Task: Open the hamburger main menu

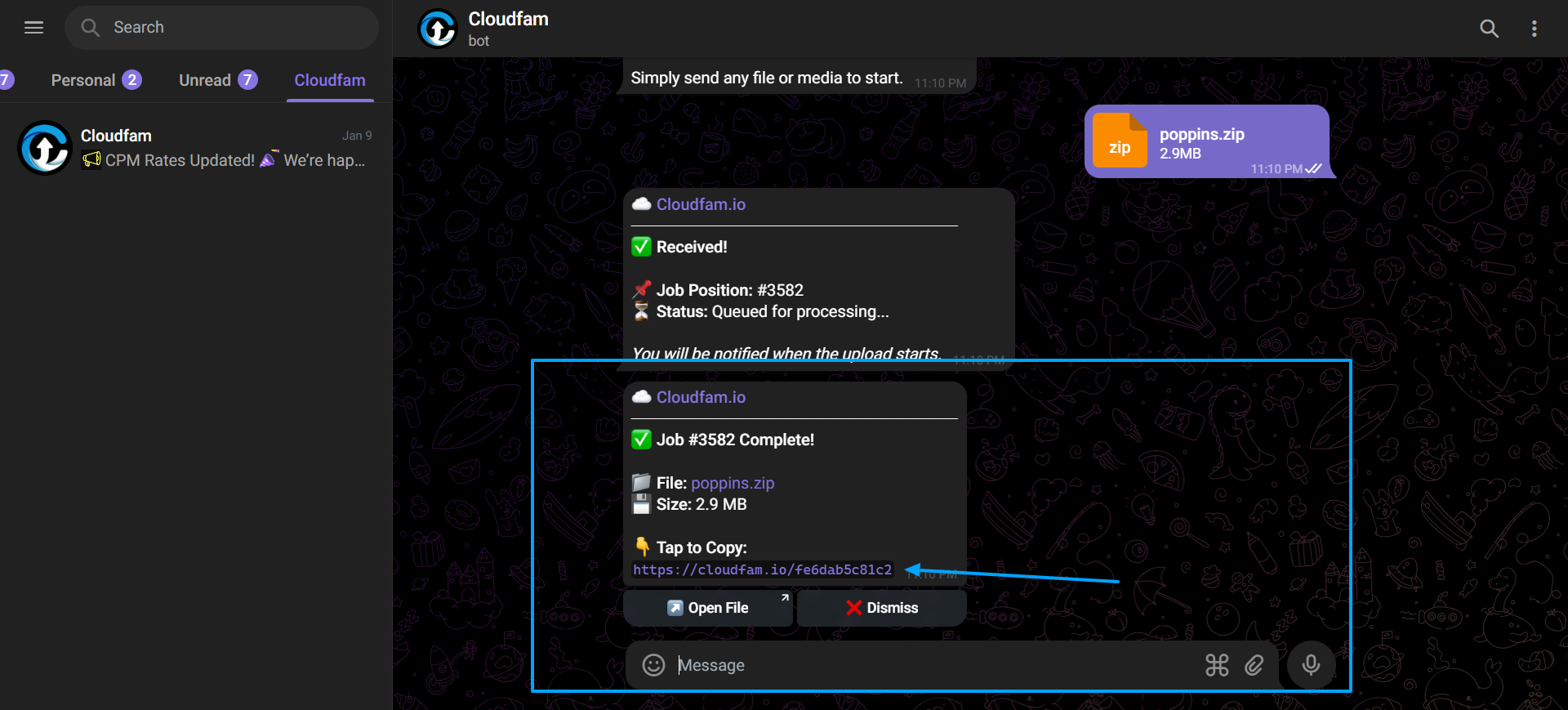Action: (33, 28)
